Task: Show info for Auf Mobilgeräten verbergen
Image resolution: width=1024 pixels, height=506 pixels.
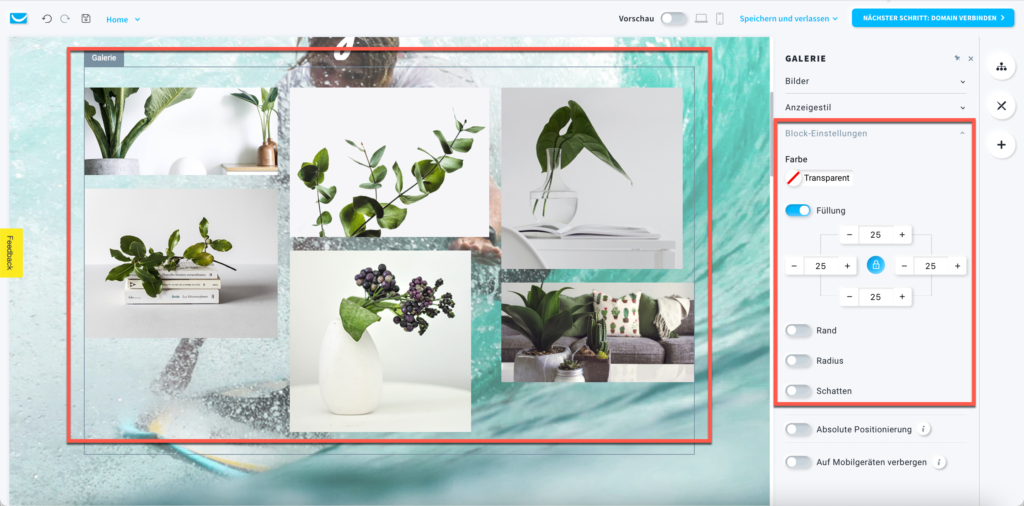Action: [x=938, y=462]
